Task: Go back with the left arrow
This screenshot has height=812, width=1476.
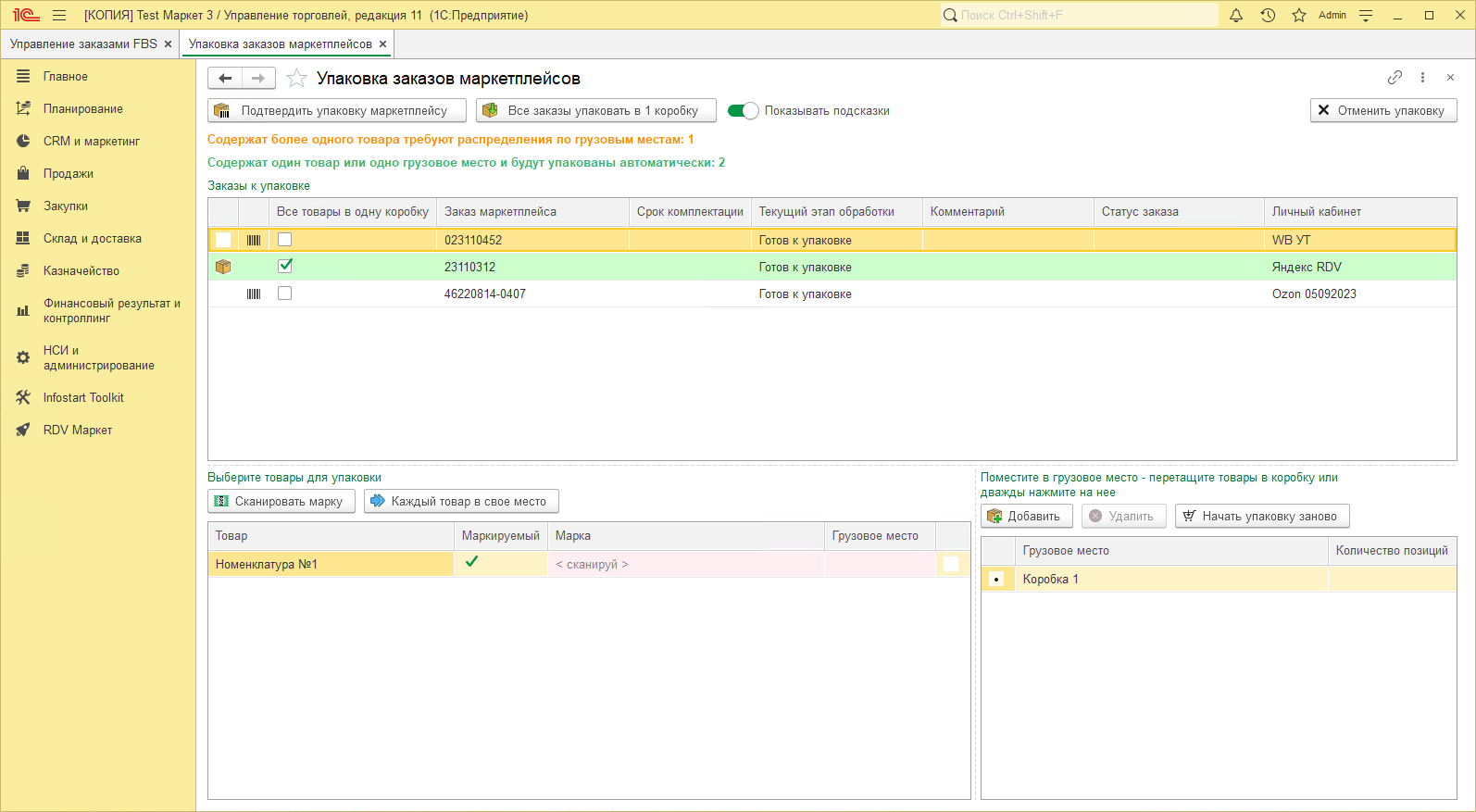Action: click(x=225, y=79)
